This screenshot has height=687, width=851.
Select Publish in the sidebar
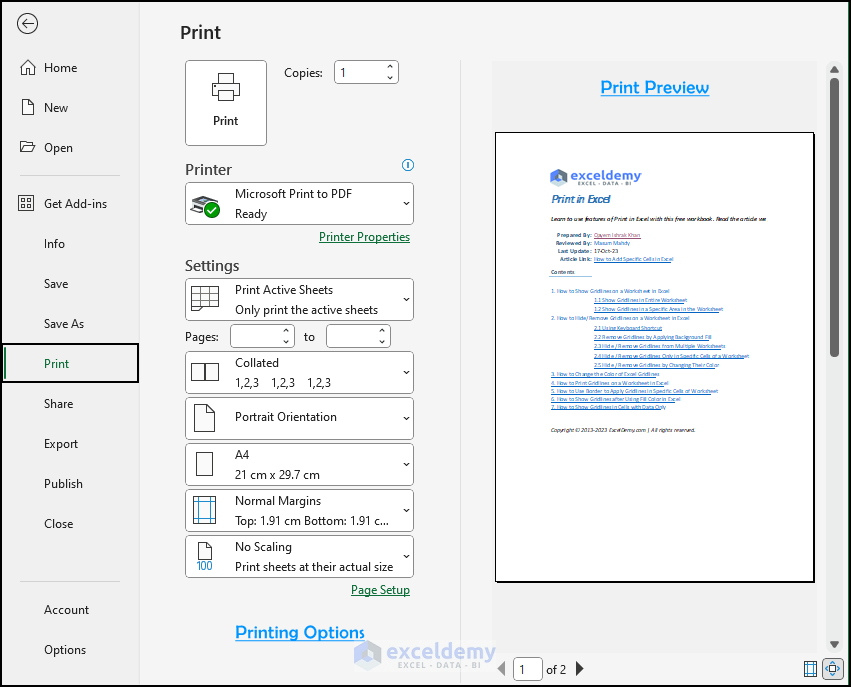(71, 484)
